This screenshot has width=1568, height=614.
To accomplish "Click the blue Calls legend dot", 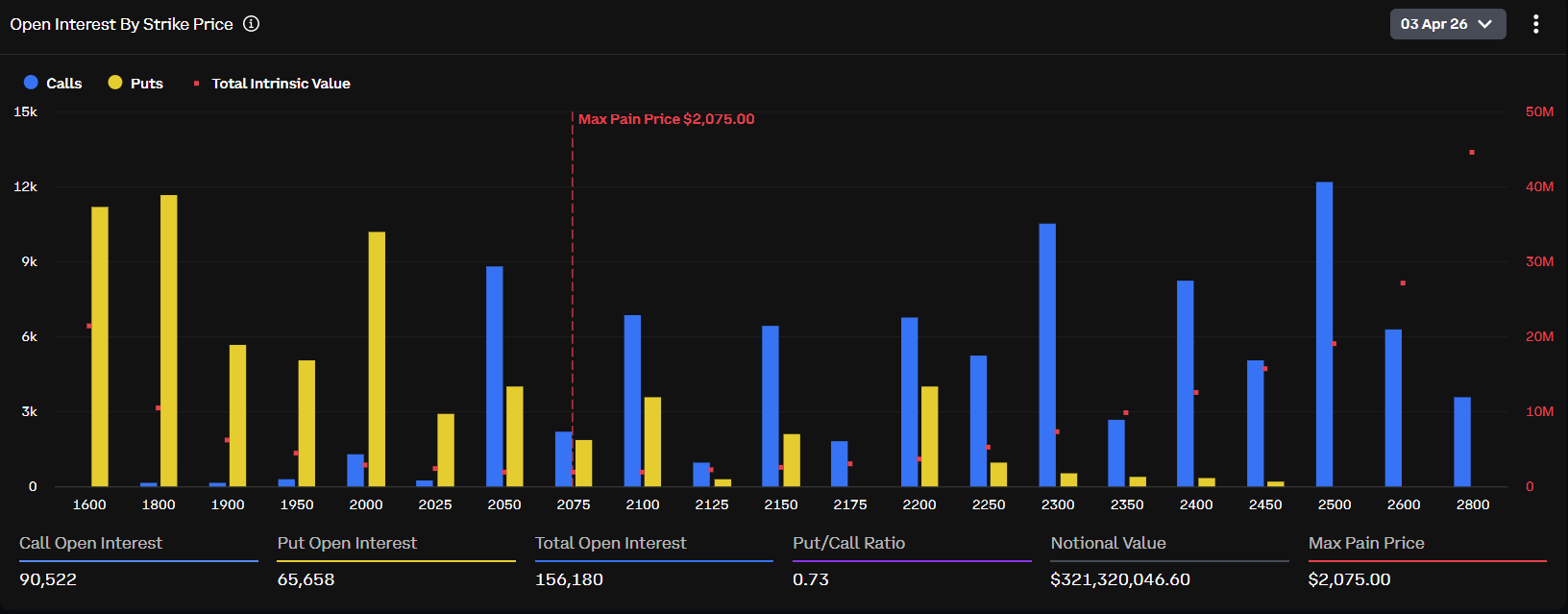I will 31,83.
